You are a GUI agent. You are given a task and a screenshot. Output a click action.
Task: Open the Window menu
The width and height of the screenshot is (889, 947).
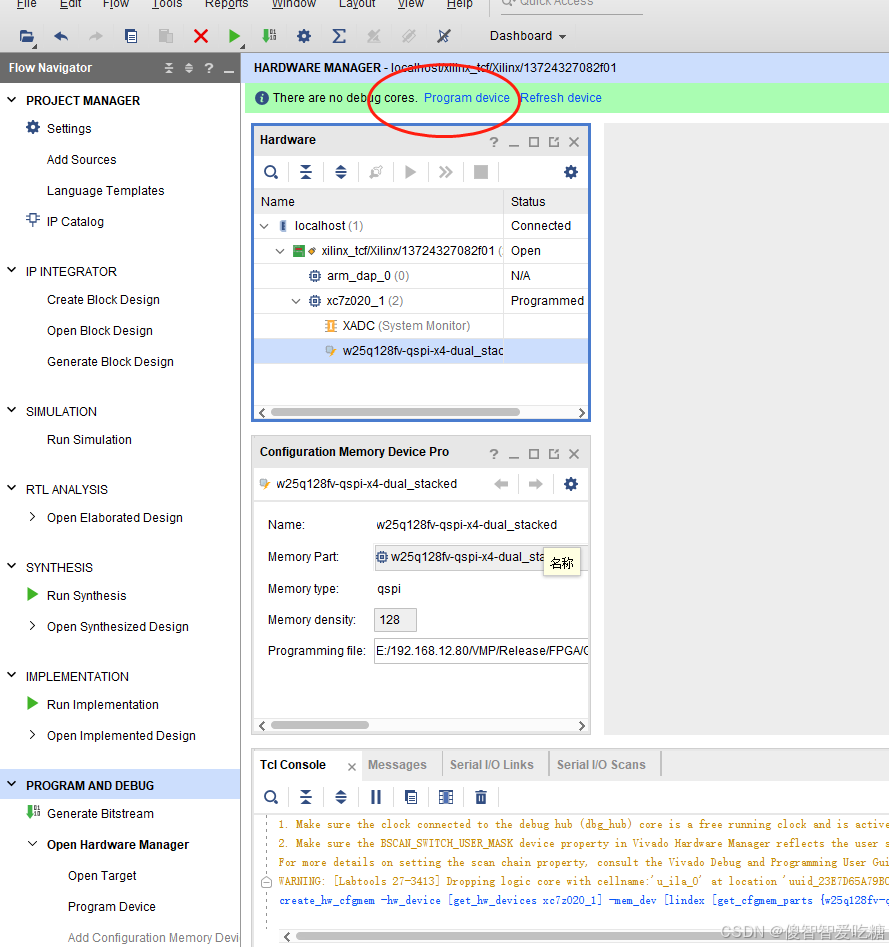coord(294,4)
